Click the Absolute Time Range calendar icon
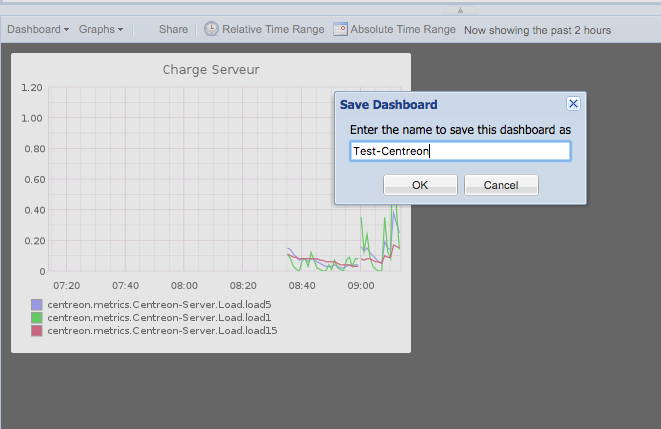The width and height of the screenshot is (661, 429). [x=340, y=30]
